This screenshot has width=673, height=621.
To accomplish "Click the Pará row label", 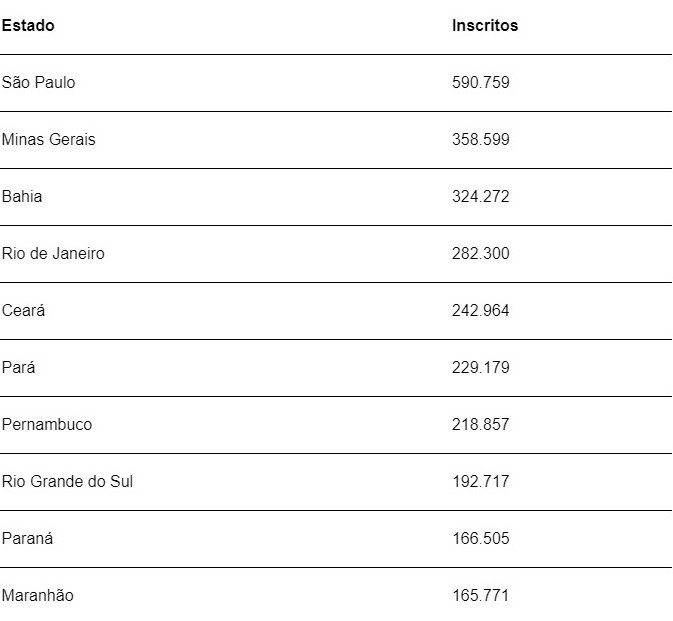I will point(18,367).
